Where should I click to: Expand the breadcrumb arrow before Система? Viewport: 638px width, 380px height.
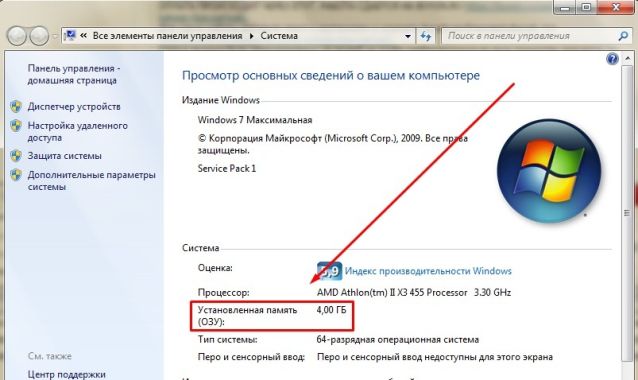point(251,36)
